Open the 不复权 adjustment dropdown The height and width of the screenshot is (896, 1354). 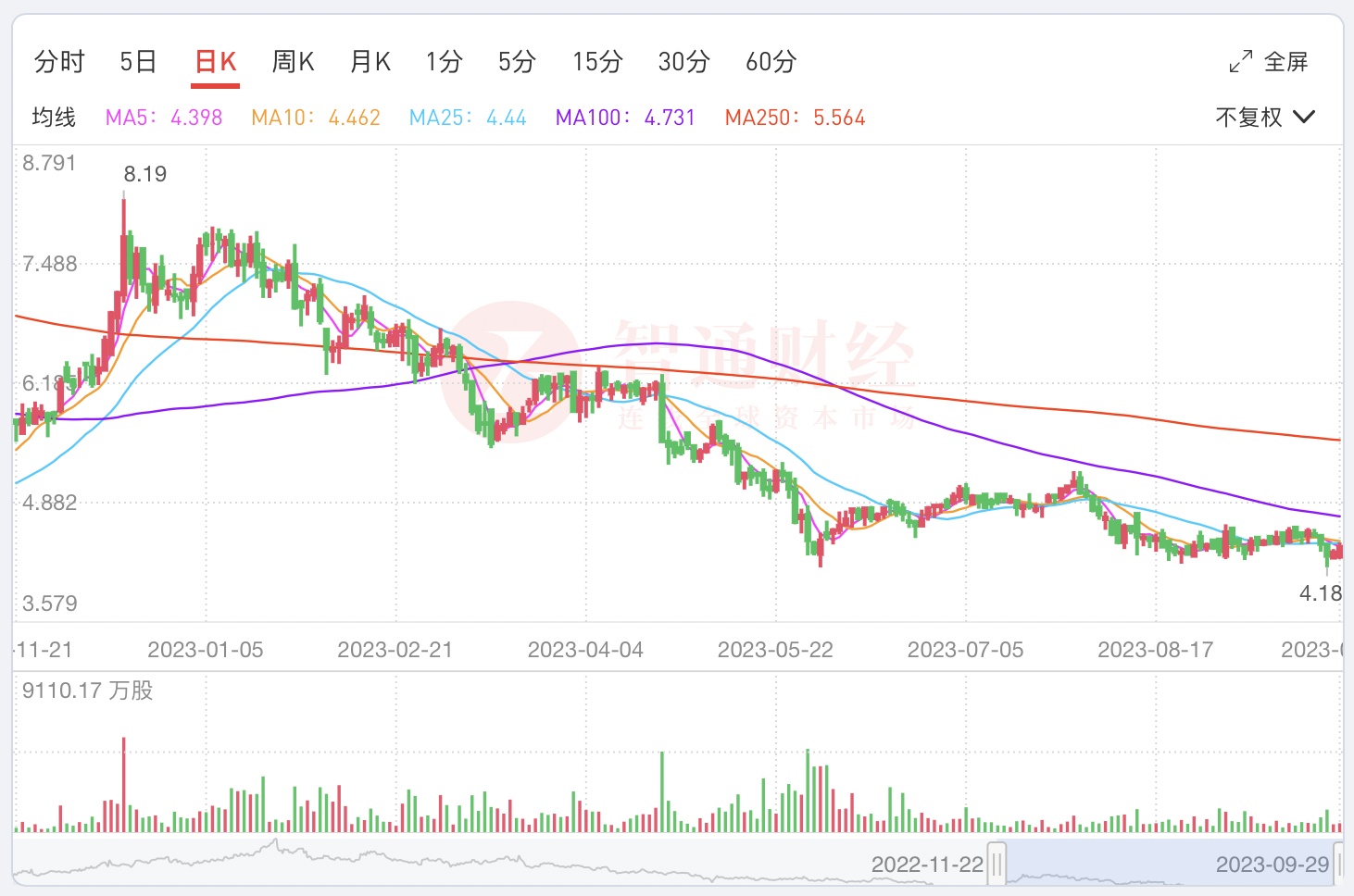(x=1264, y=118)
